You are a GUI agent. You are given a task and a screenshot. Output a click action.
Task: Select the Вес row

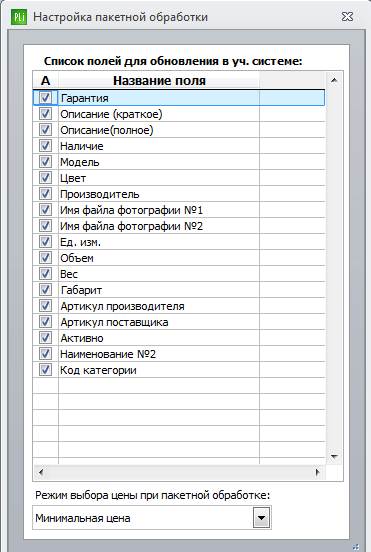click(179, 274)
